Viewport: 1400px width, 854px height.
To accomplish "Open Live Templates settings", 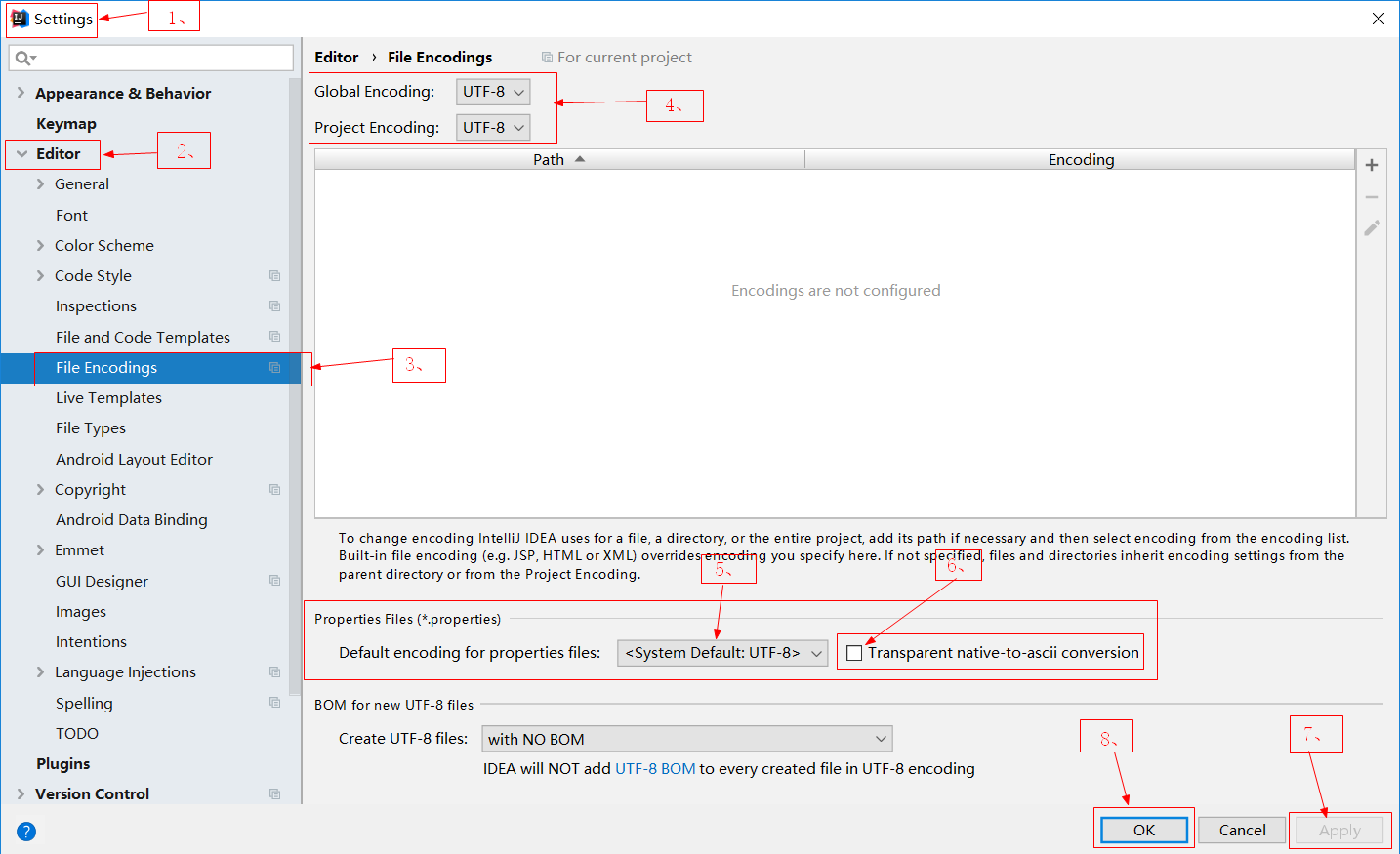I will coord(108,398).
